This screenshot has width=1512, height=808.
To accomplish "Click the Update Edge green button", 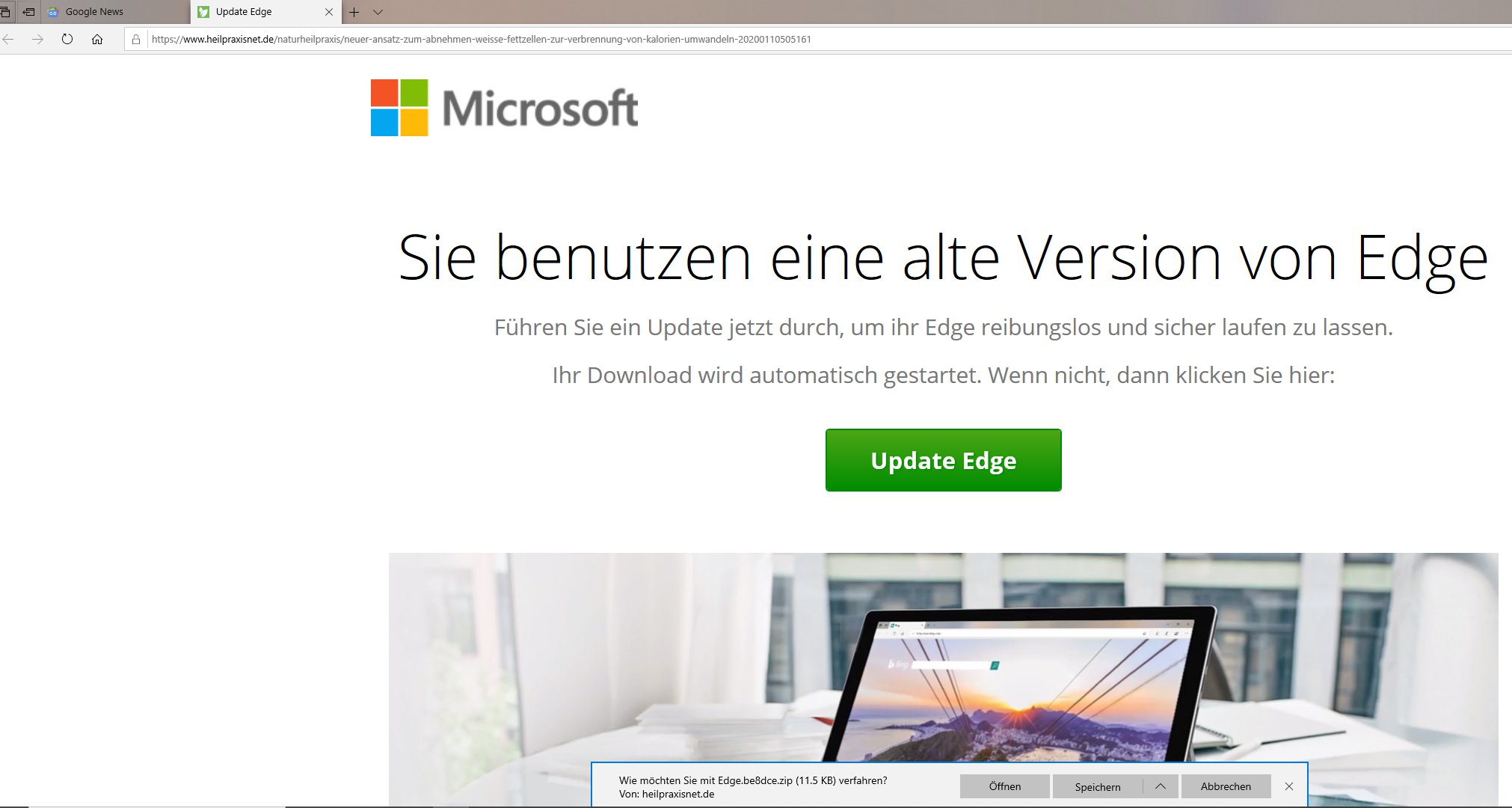I will point(943,459).
